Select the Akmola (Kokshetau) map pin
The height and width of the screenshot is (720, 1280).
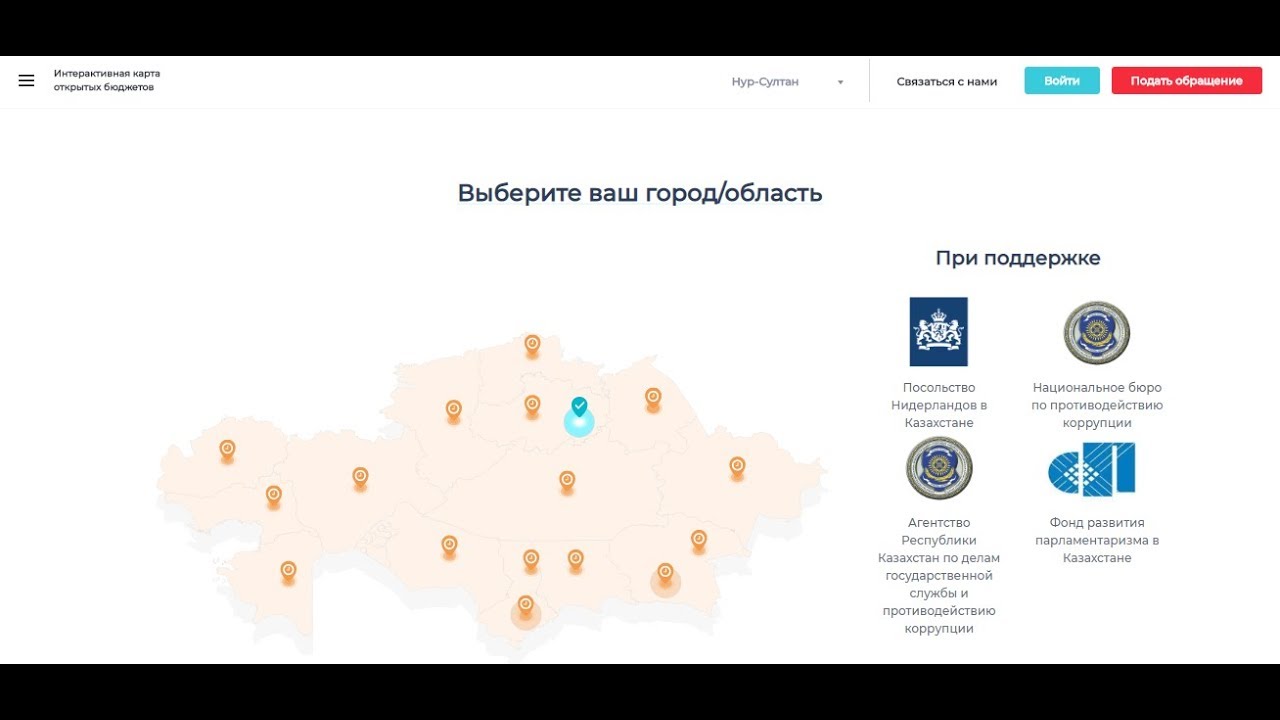tap(532, 405)
